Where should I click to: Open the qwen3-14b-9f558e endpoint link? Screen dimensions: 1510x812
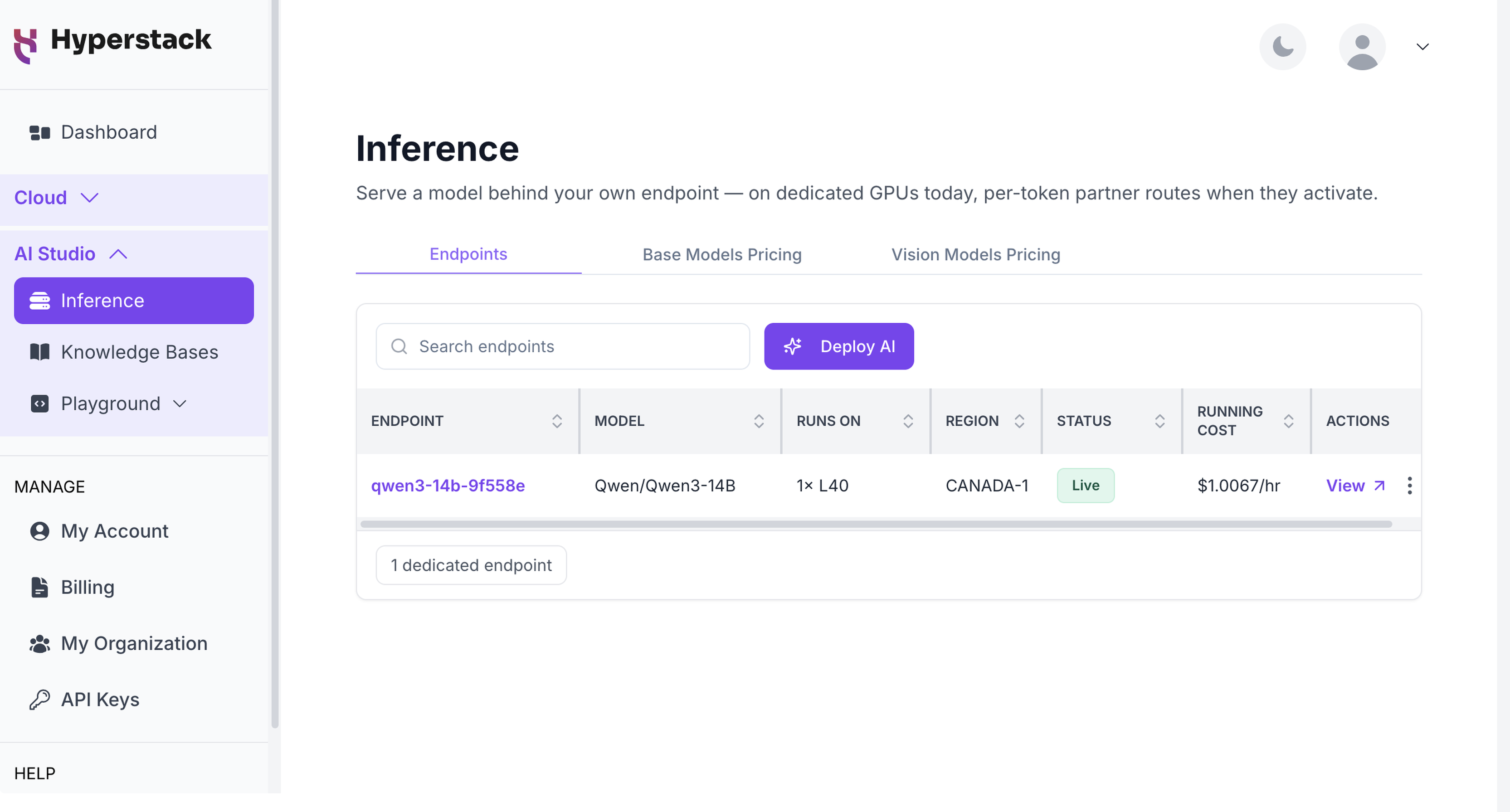tap(448, 486)
